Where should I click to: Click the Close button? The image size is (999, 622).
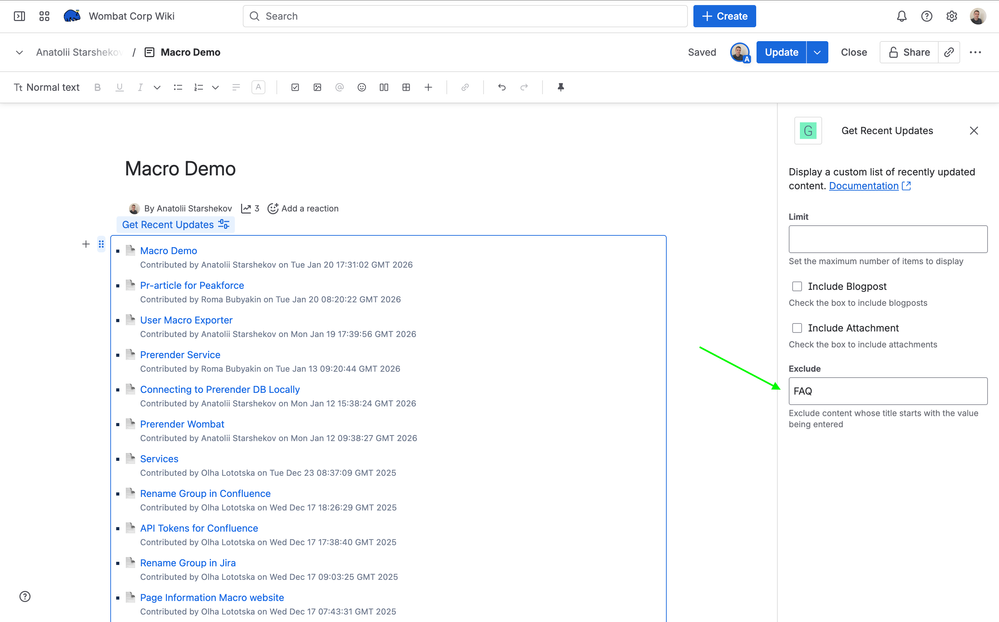click(854, 52)
